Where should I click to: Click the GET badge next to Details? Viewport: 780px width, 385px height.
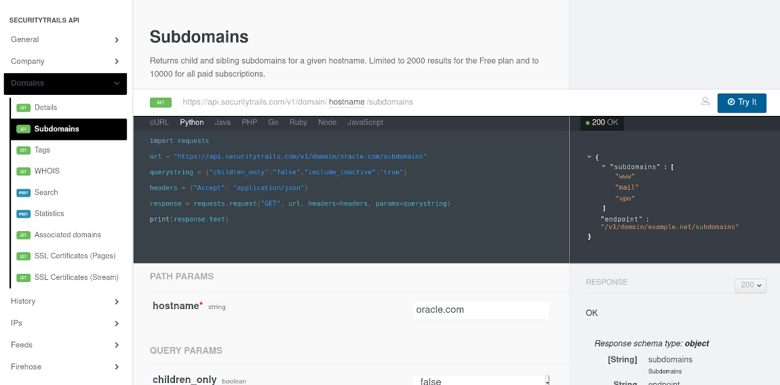click(x=23, y=107)
